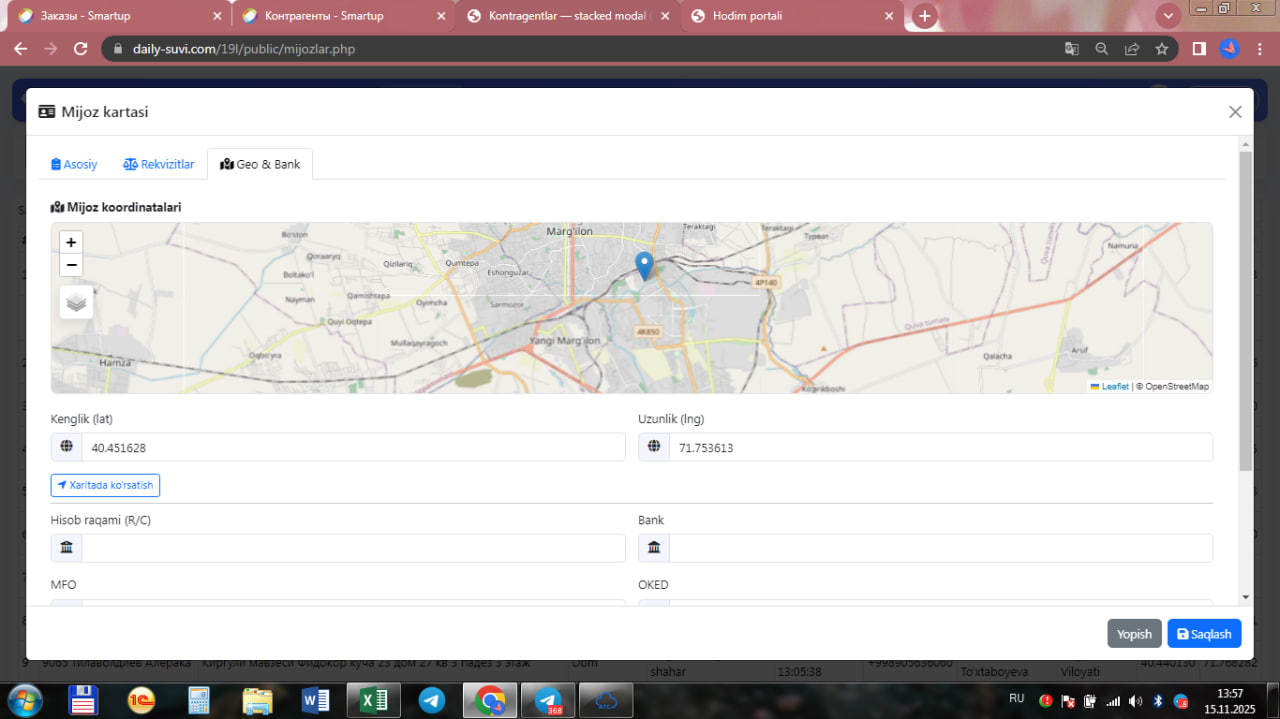The width and height of the screenshot is (1280, 719).
Task: Click the Kenglik (lat) input field
Action: click(352, 447)
